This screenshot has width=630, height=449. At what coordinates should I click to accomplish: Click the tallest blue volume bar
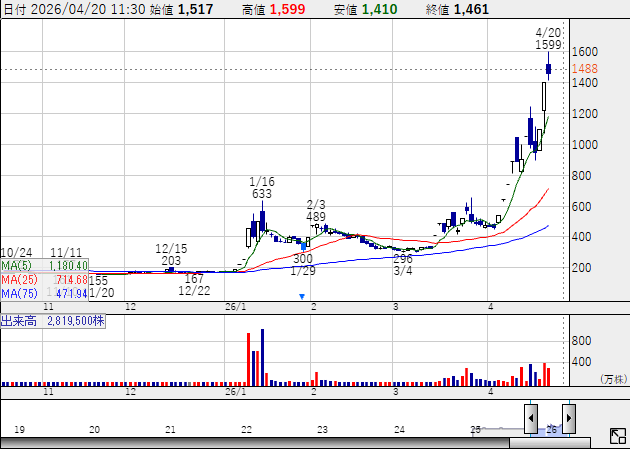(x=262, y=357)
